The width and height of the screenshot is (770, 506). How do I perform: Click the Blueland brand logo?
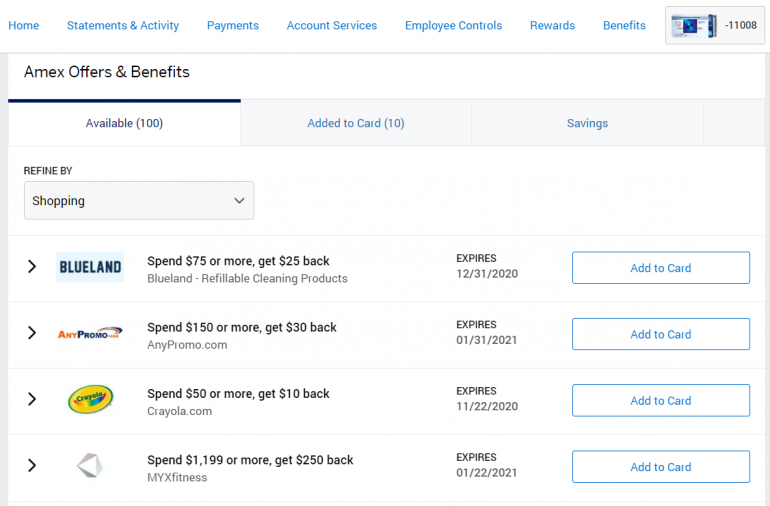pos(90,267)
